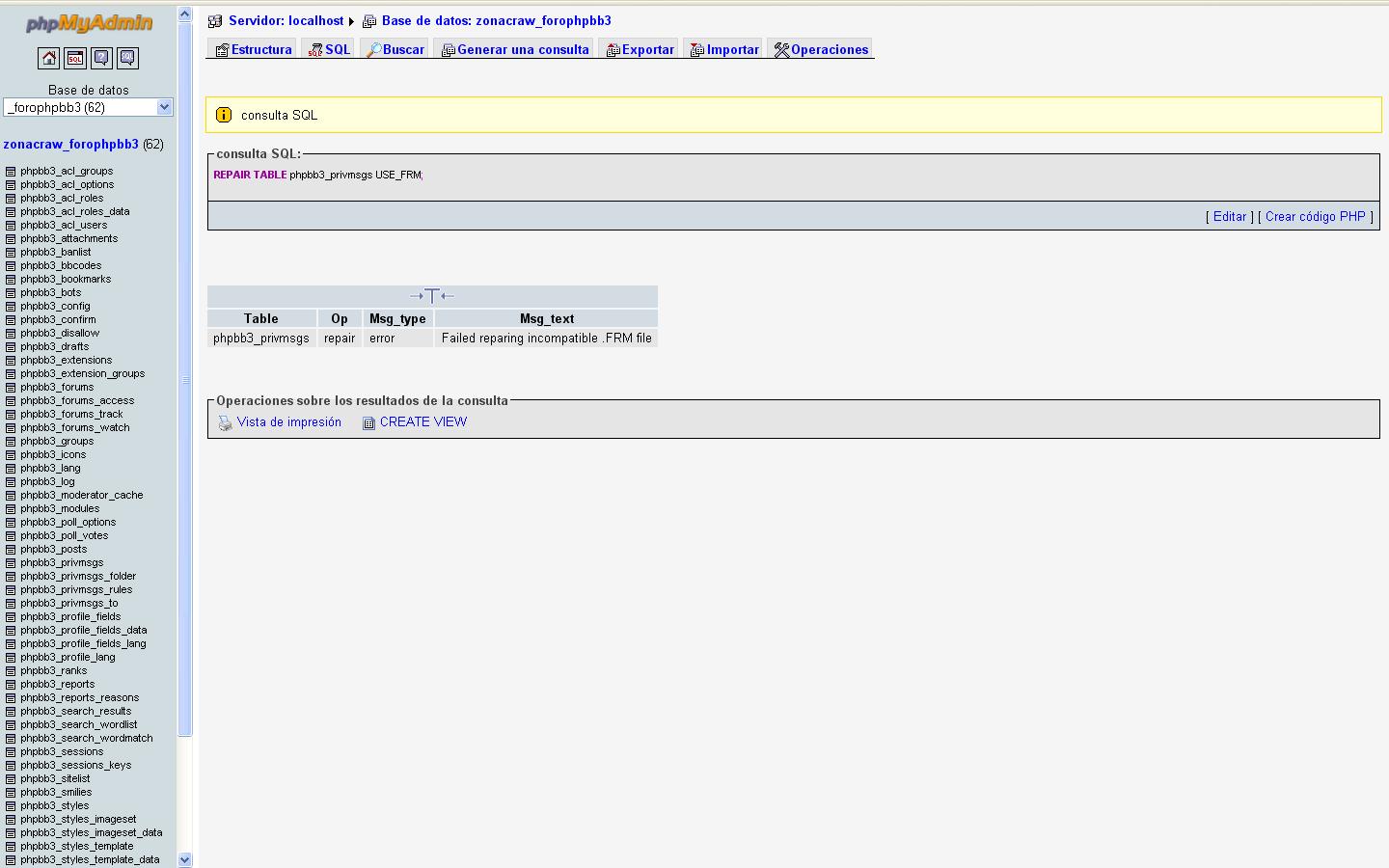Viewport: 1389px width, 868px height.
Task: Toggle the full texts arrows icon
Action: 431,296
